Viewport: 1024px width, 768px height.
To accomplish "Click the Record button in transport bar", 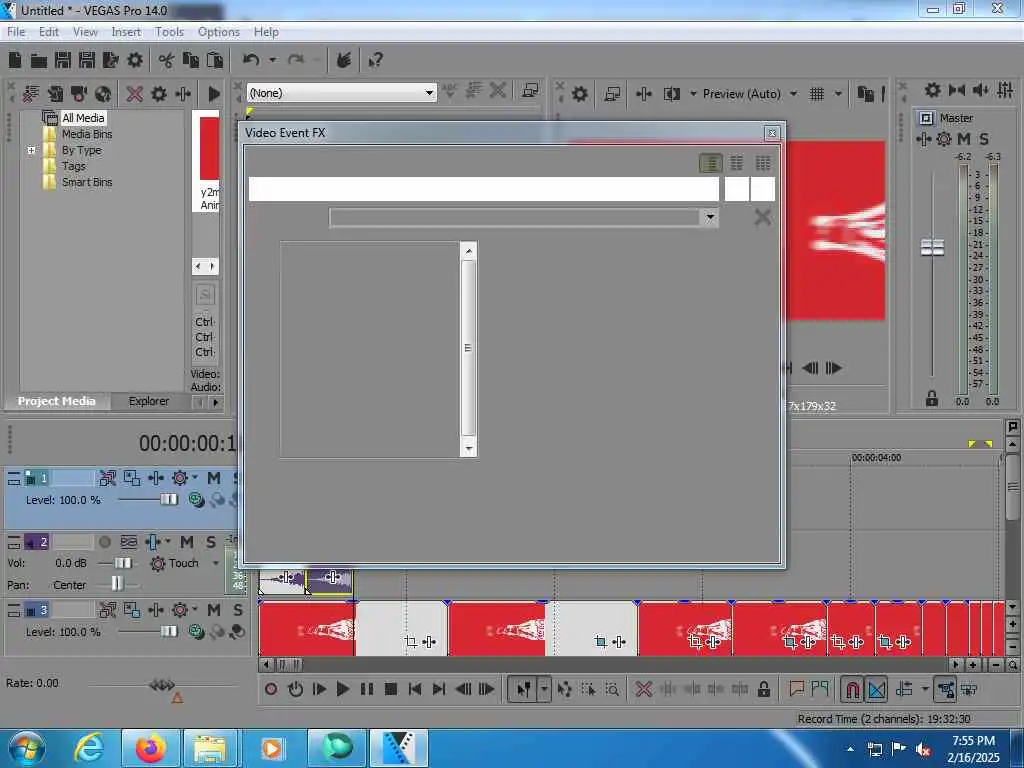I will 271,689.
